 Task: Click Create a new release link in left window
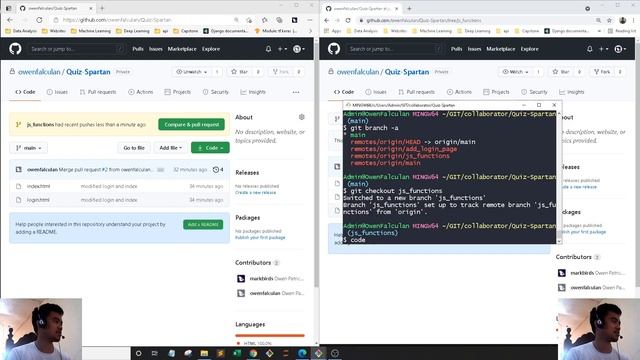pos(256,193)
